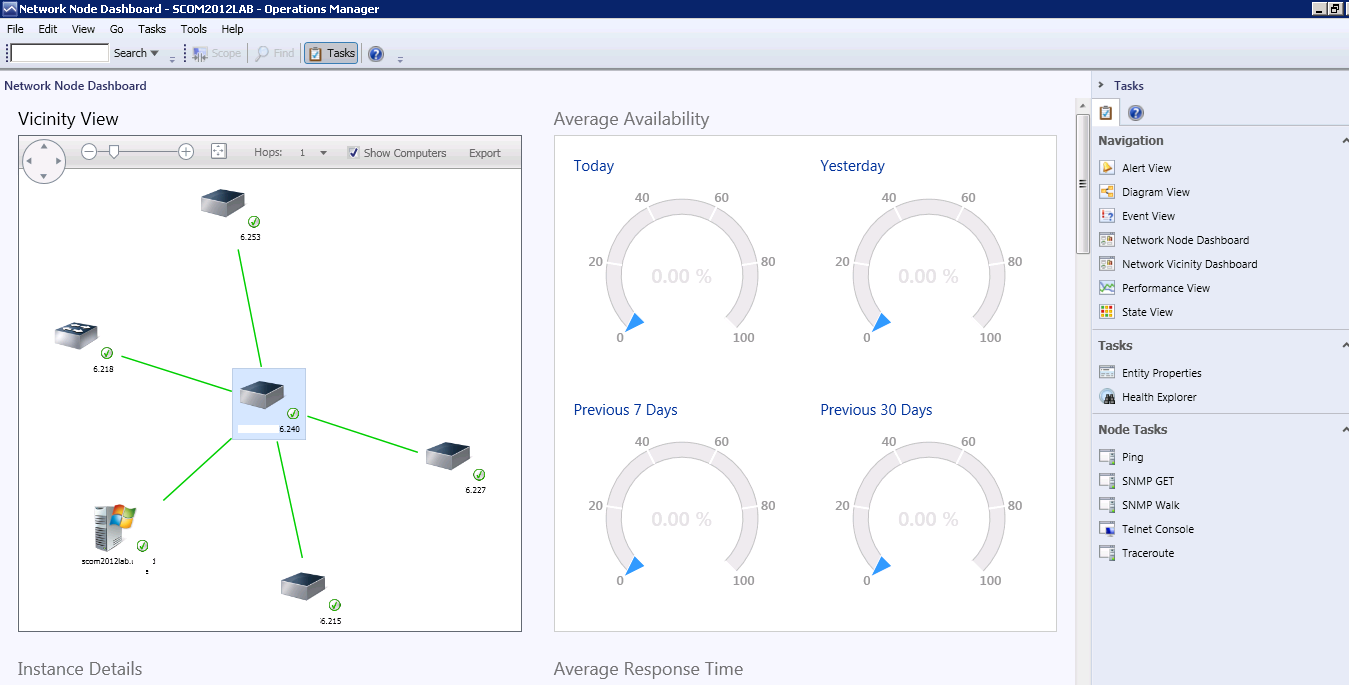This screenshot has height=685, width=1349.
Task: Click the Previous 7 Days heading
Action: pos(625,410)
